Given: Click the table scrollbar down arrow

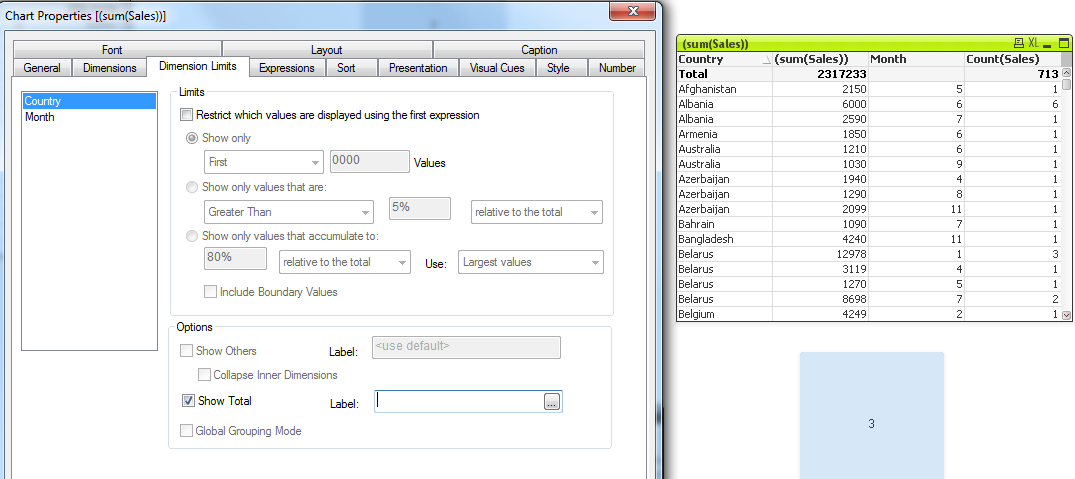Looking at the screenshot, I should 1066,315.
